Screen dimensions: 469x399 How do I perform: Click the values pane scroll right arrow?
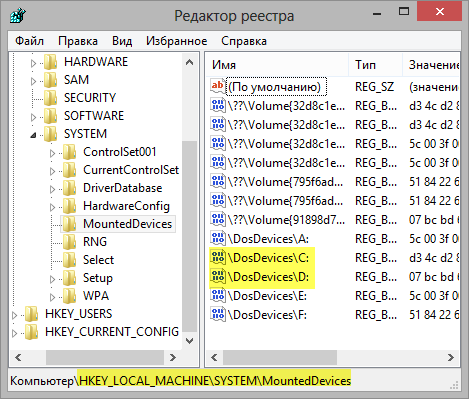pyautogui.click(x=451, y=358)
